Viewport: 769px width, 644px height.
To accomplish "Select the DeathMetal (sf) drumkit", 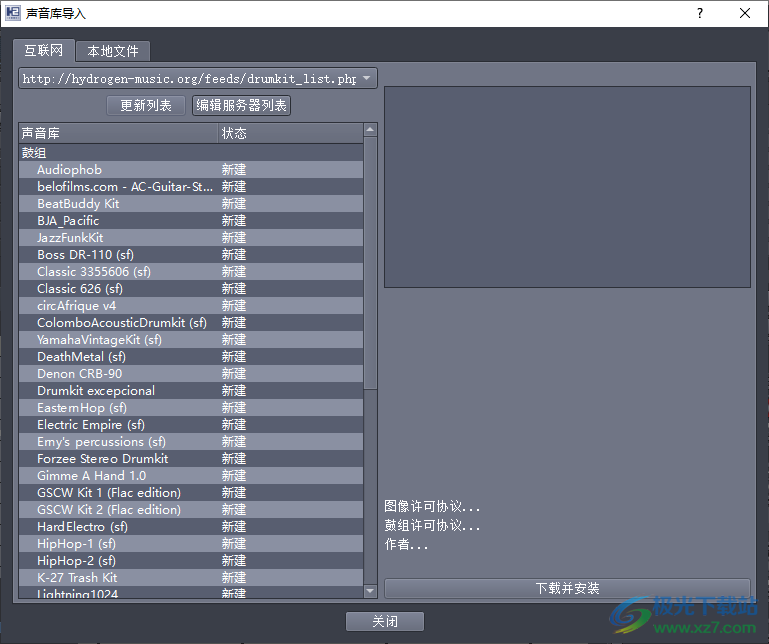I will coord(191,357).
